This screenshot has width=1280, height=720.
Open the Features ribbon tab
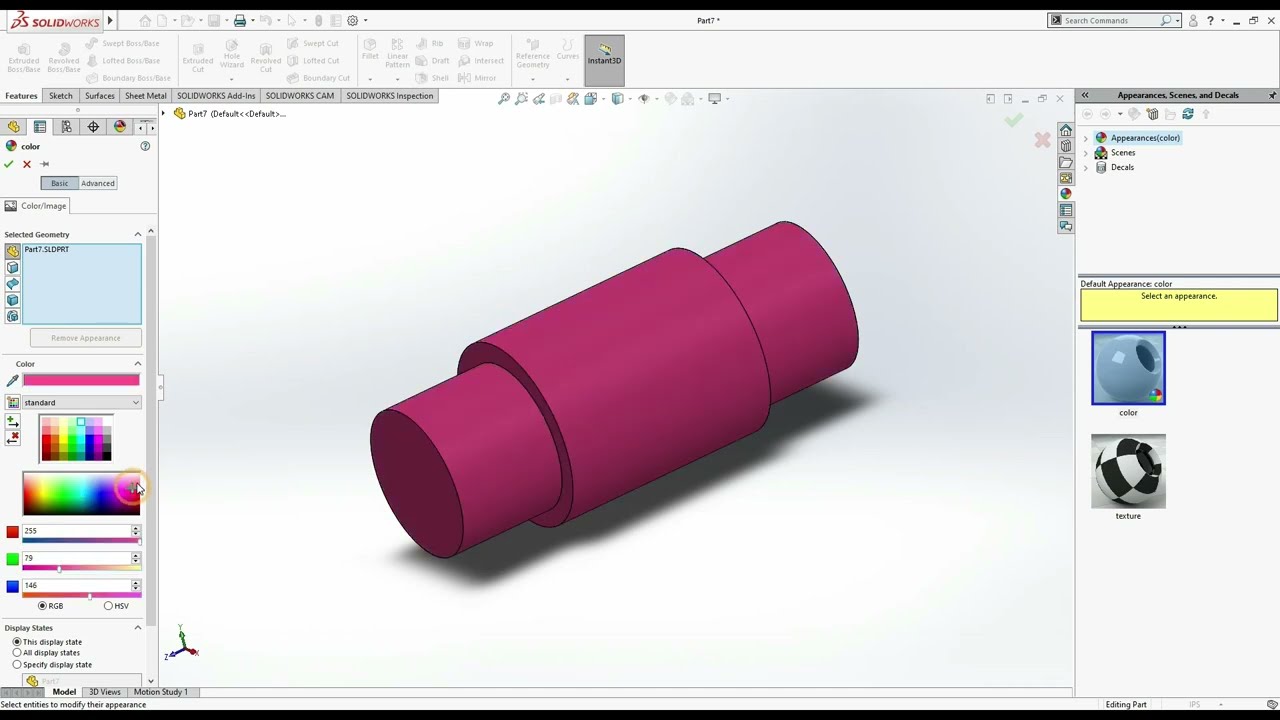point(21,96)
